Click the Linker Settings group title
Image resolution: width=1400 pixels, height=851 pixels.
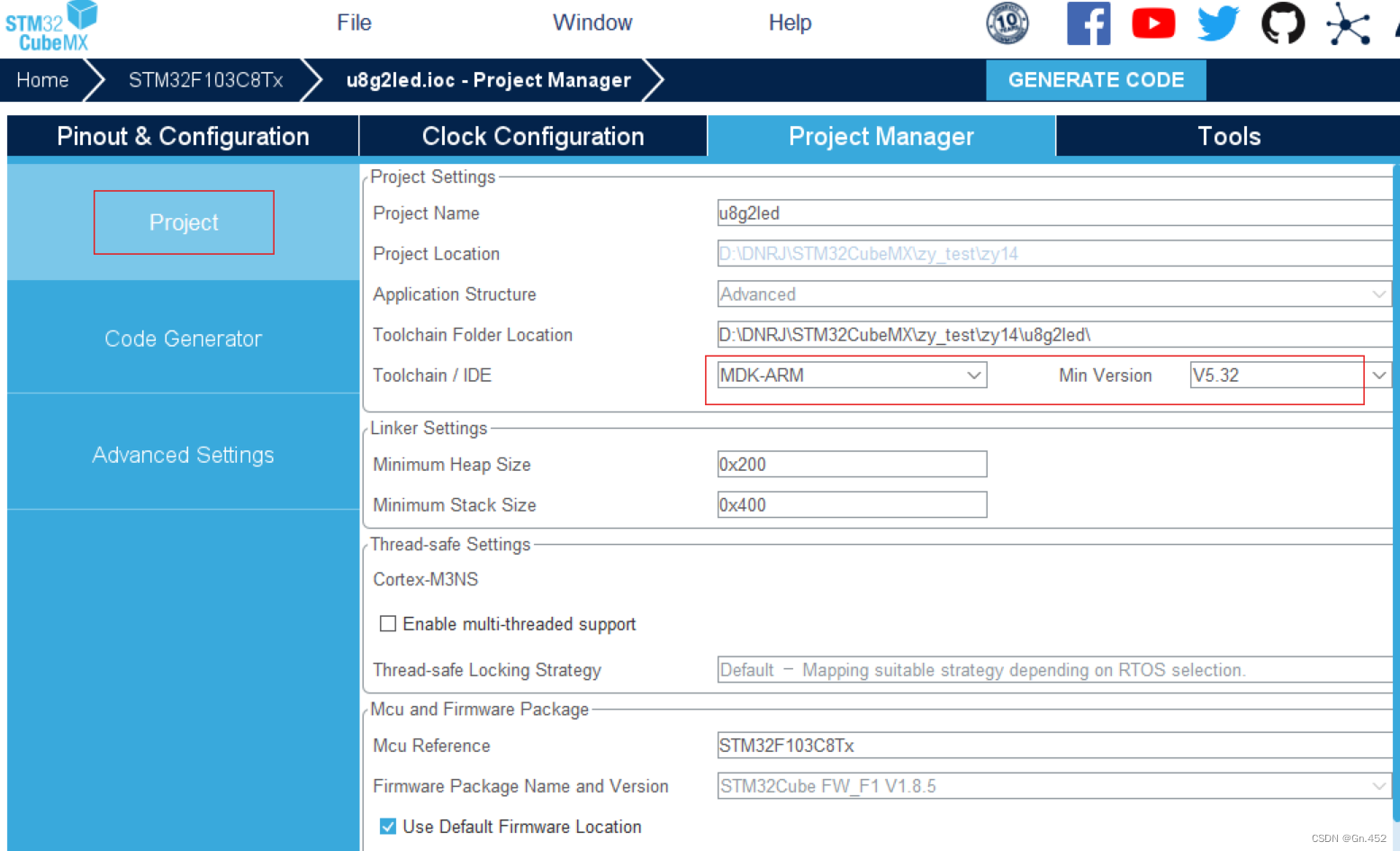pyautogui.click(x=429, y=428)
